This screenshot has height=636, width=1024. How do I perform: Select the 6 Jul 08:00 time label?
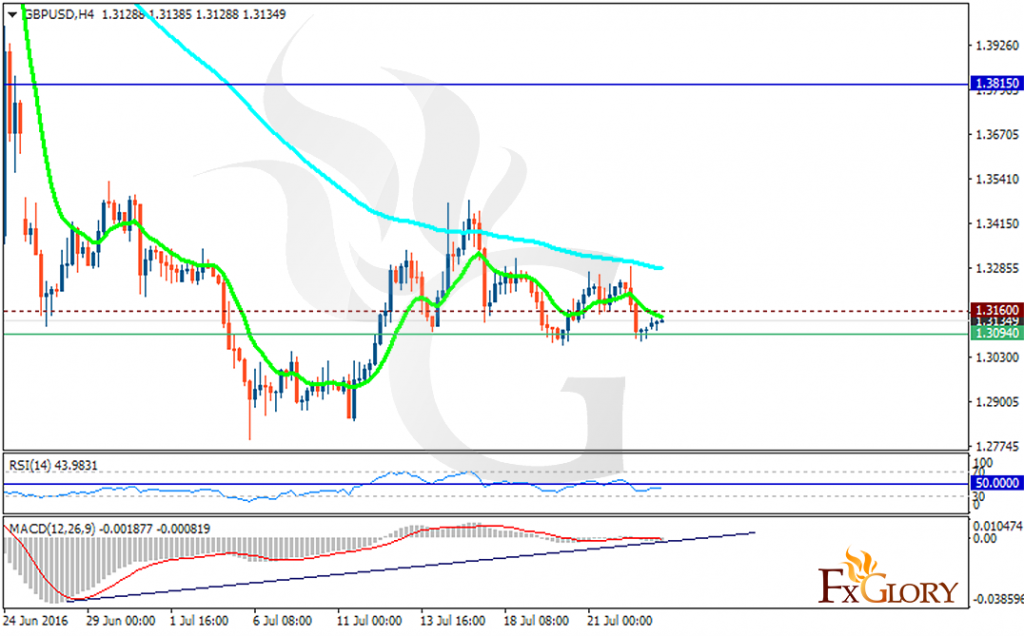[283, 620]
